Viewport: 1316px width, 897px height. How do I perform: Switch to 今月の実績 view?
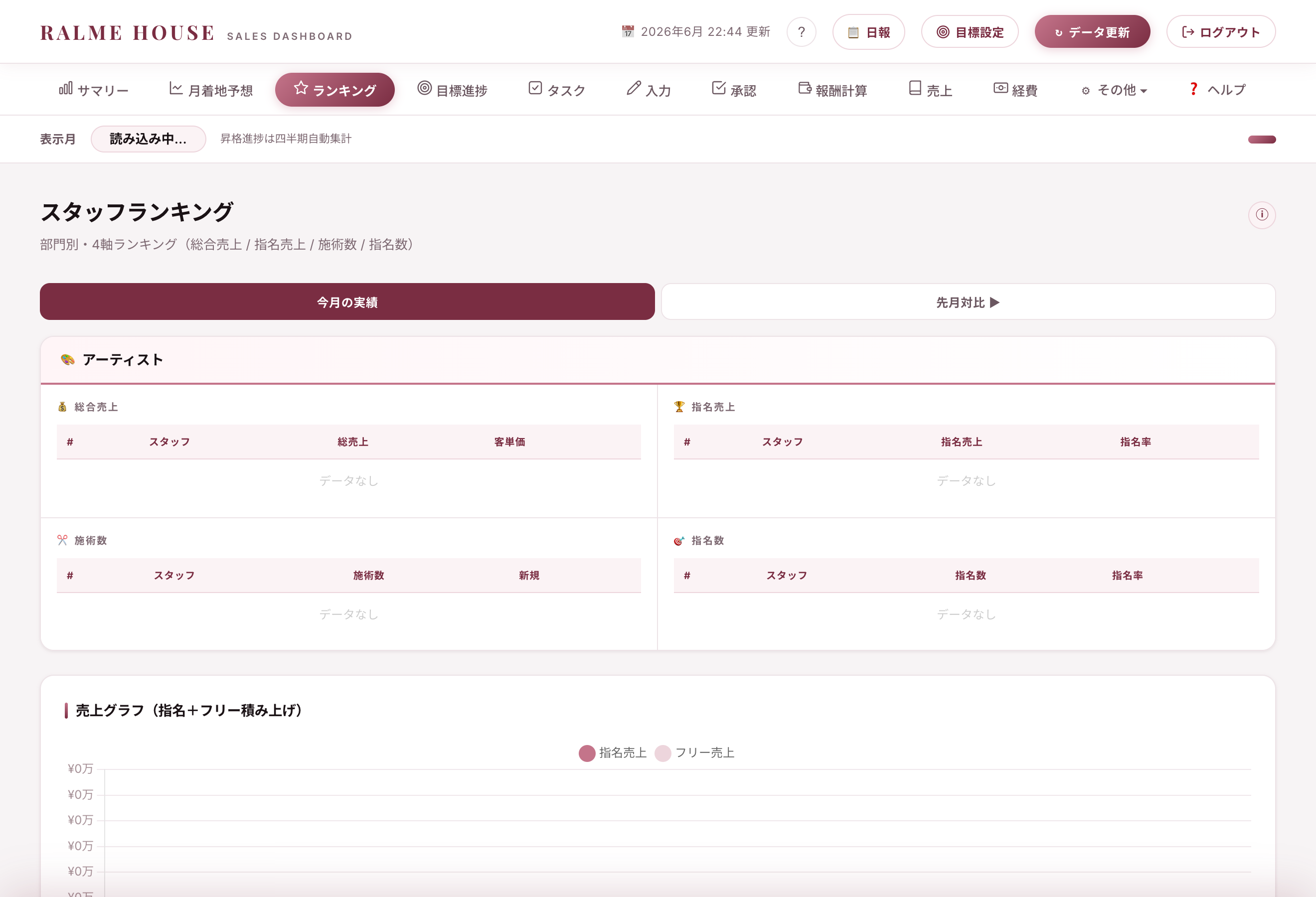click(347, 301)
